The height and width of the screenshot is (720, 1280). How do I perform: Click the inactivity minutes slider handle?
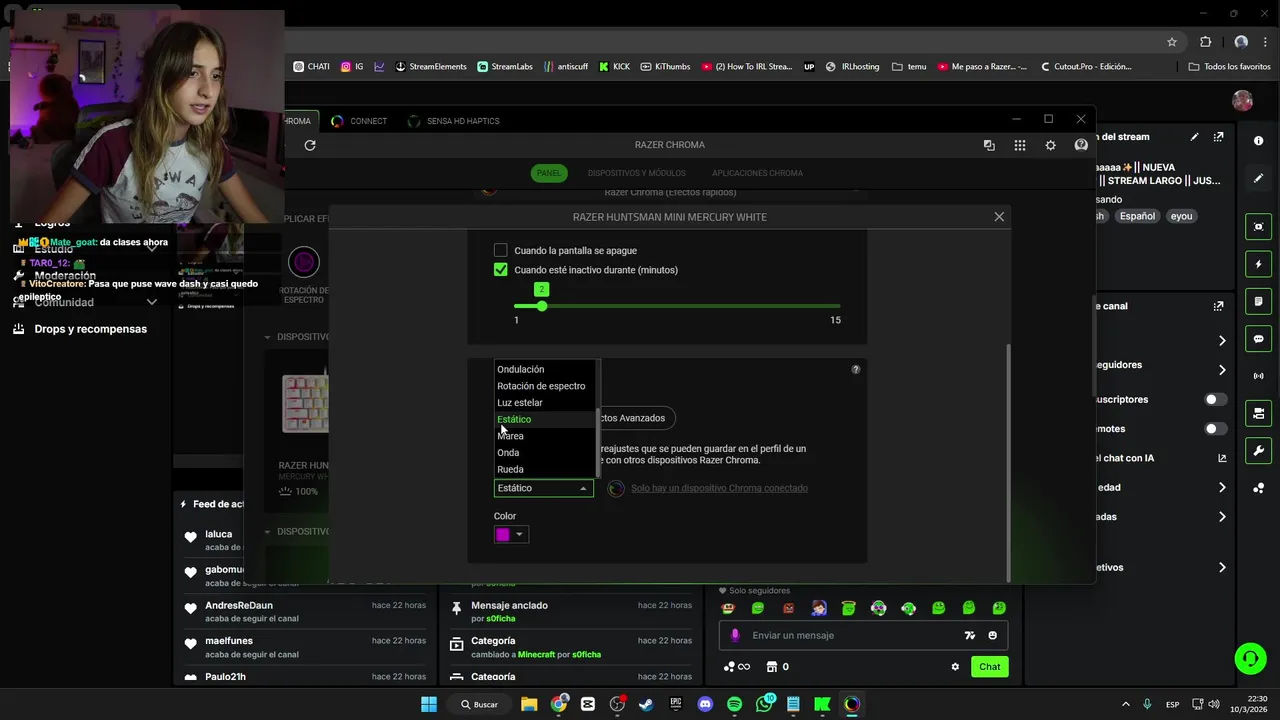point(541,306)
